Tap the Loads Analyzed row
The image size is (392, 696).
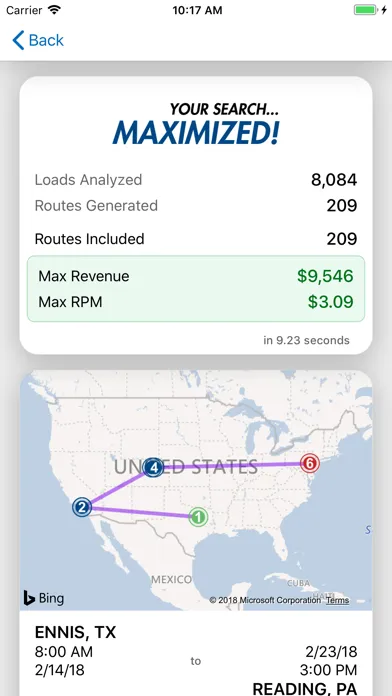196,180
